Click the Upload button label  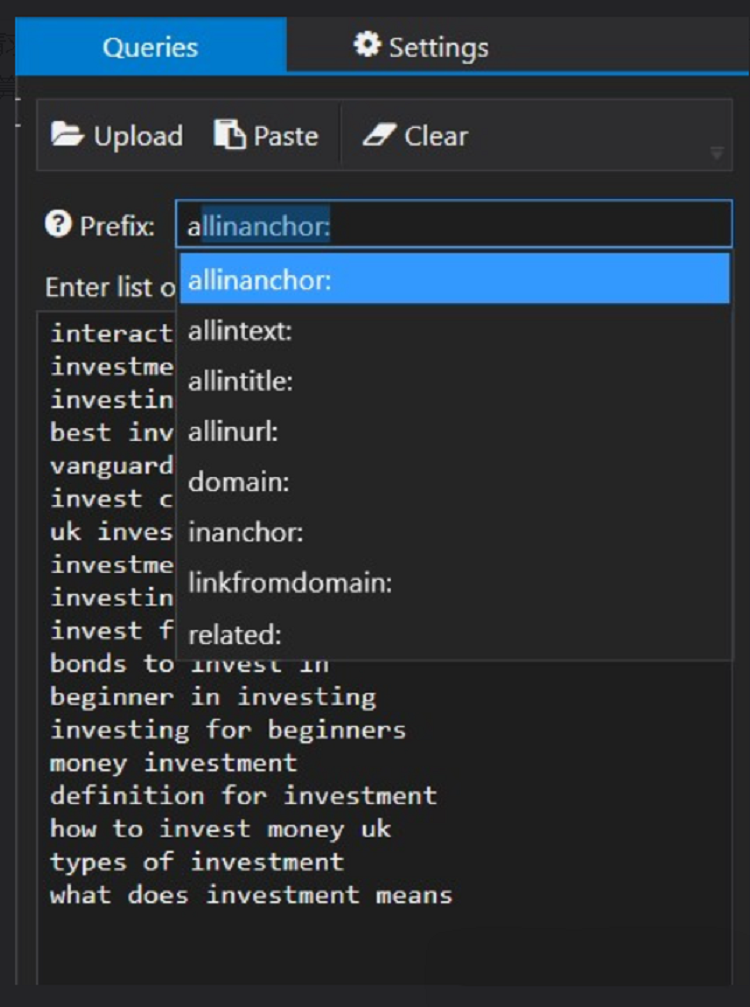(x=138, y=136)
